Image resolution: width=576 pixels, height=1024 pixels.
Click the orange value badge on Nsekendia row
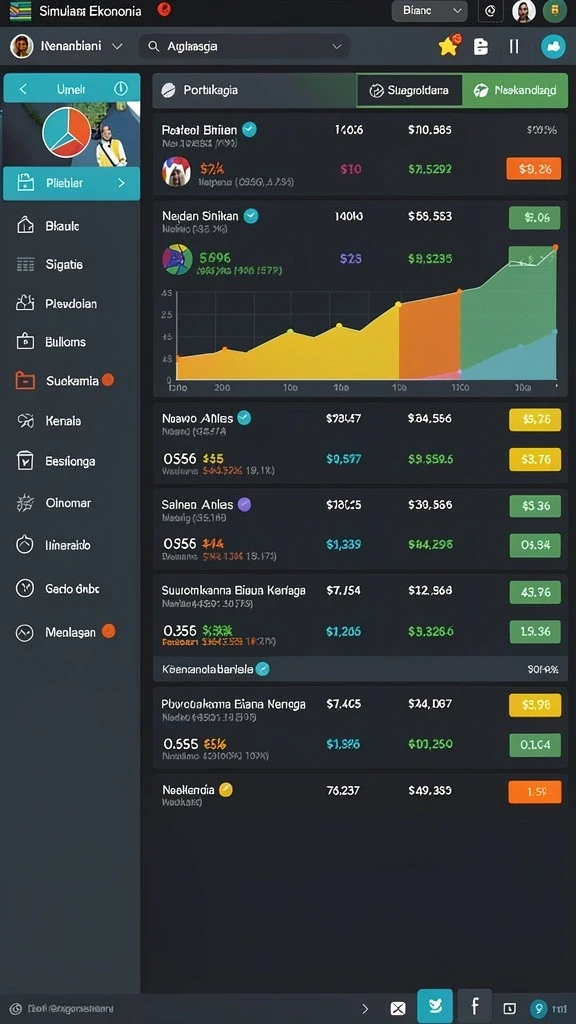point(534,792)
